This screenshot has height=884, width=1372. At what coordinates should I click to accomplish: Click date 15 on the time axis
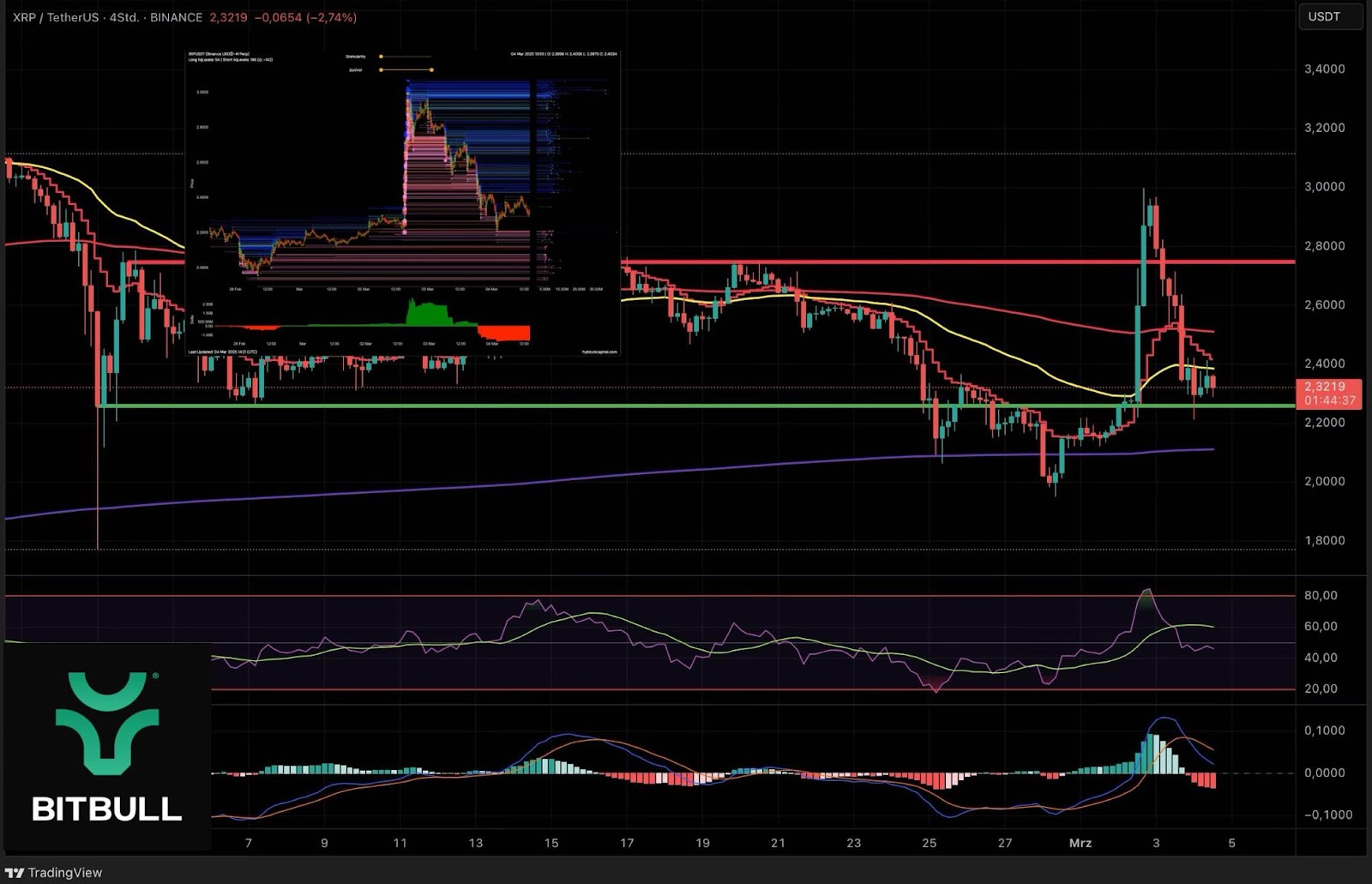click(x=551, y=843)
